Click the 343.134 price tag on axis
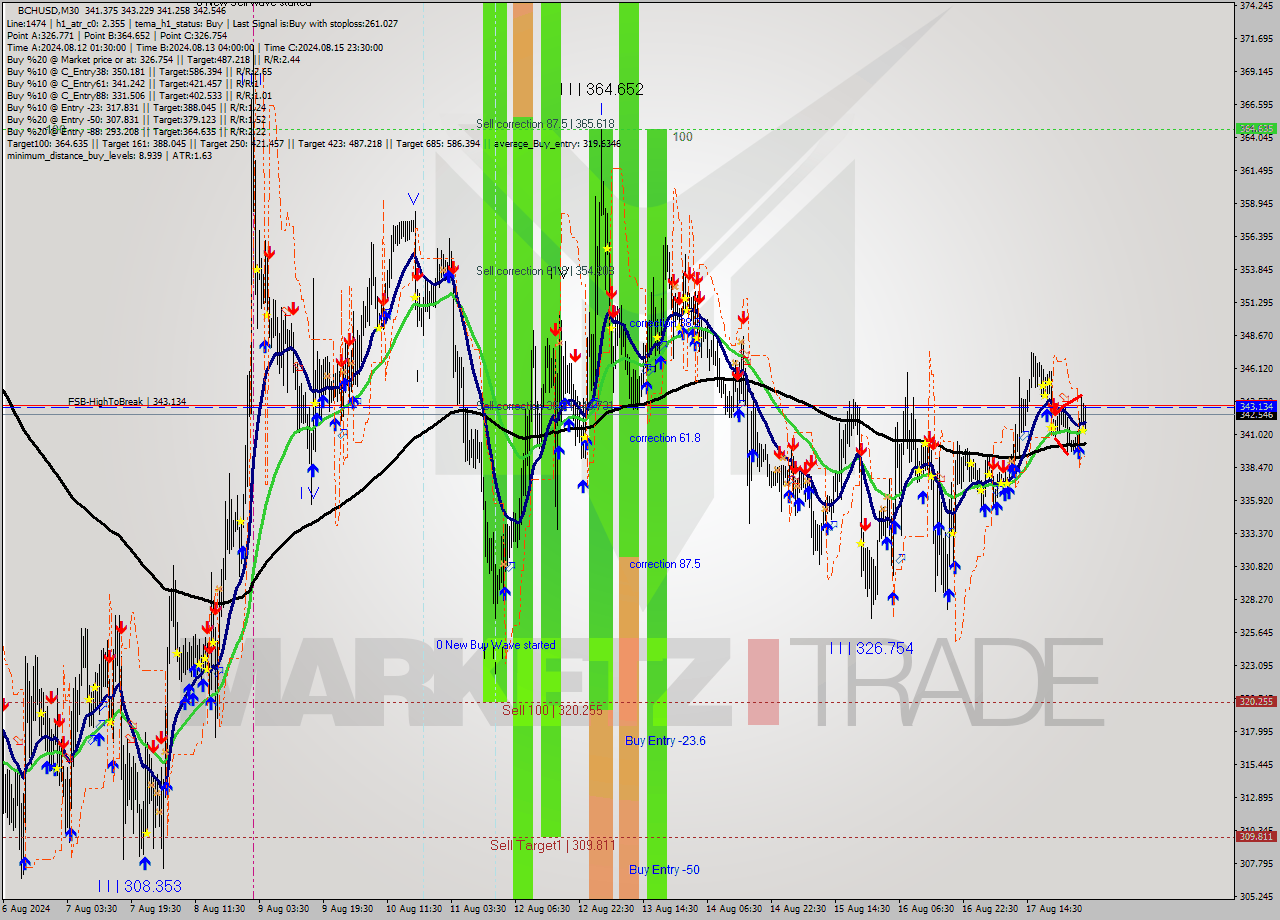 (1256, 407)
